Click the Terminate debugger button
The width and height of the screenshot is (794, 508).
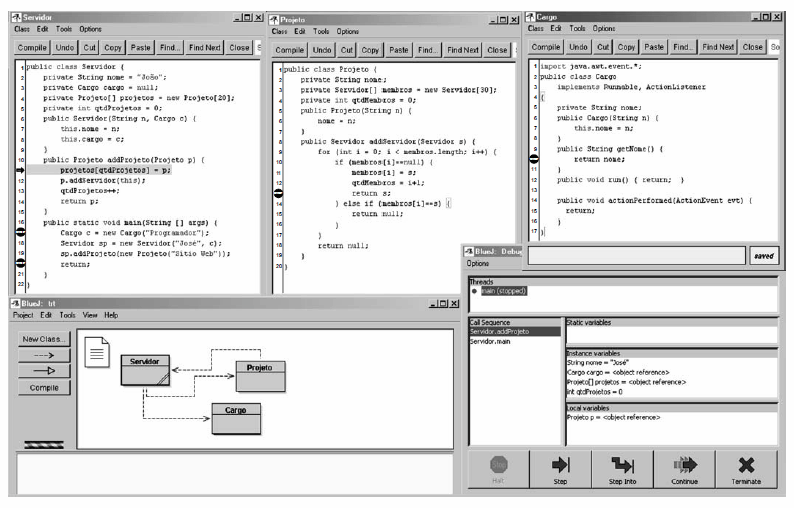(x=746, y=469)
